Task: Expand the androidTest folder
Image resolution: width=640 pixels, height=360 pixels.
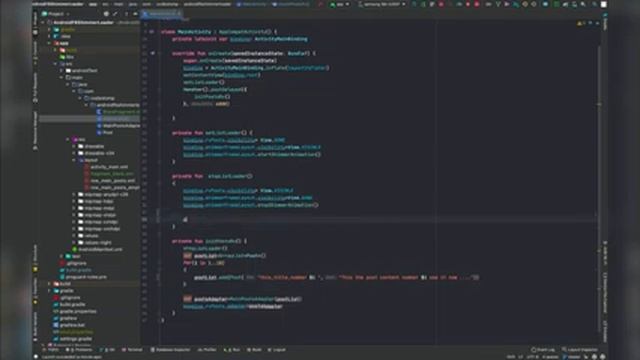Action: 62,71
